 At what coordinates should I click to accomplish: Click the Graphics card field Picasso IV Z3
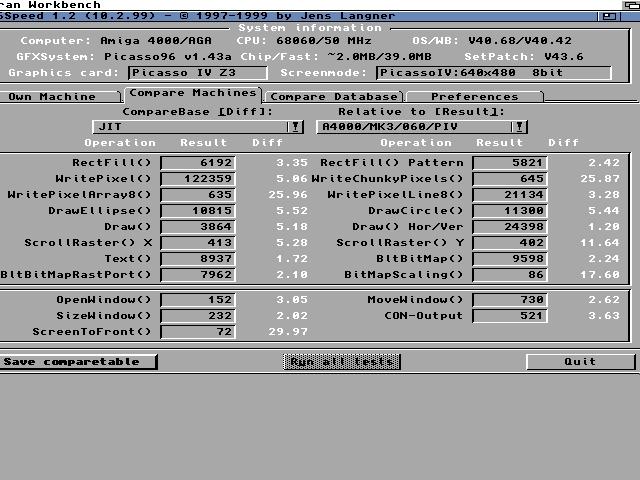[198, 73]
